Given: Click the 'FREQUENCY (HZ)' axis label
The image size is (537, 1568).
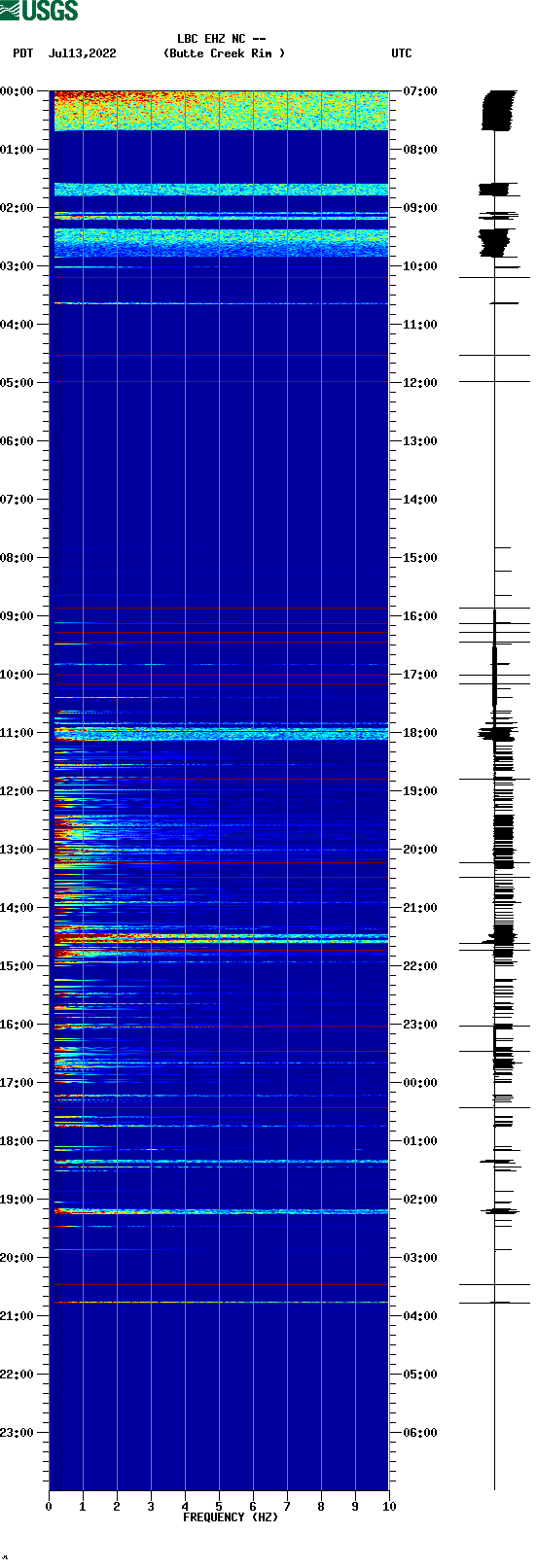Looking at the screenshot, I should pos(231,1517).
